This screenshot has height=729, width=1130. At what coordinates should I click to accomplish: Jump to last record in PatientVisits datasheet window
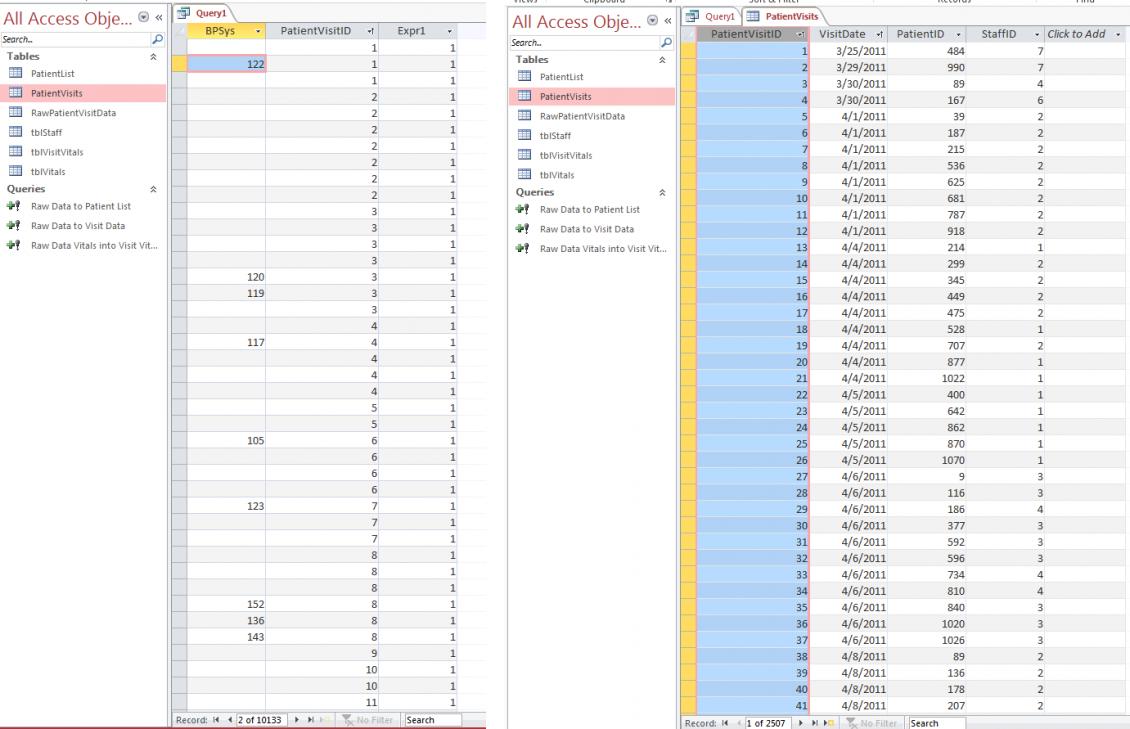814,723
